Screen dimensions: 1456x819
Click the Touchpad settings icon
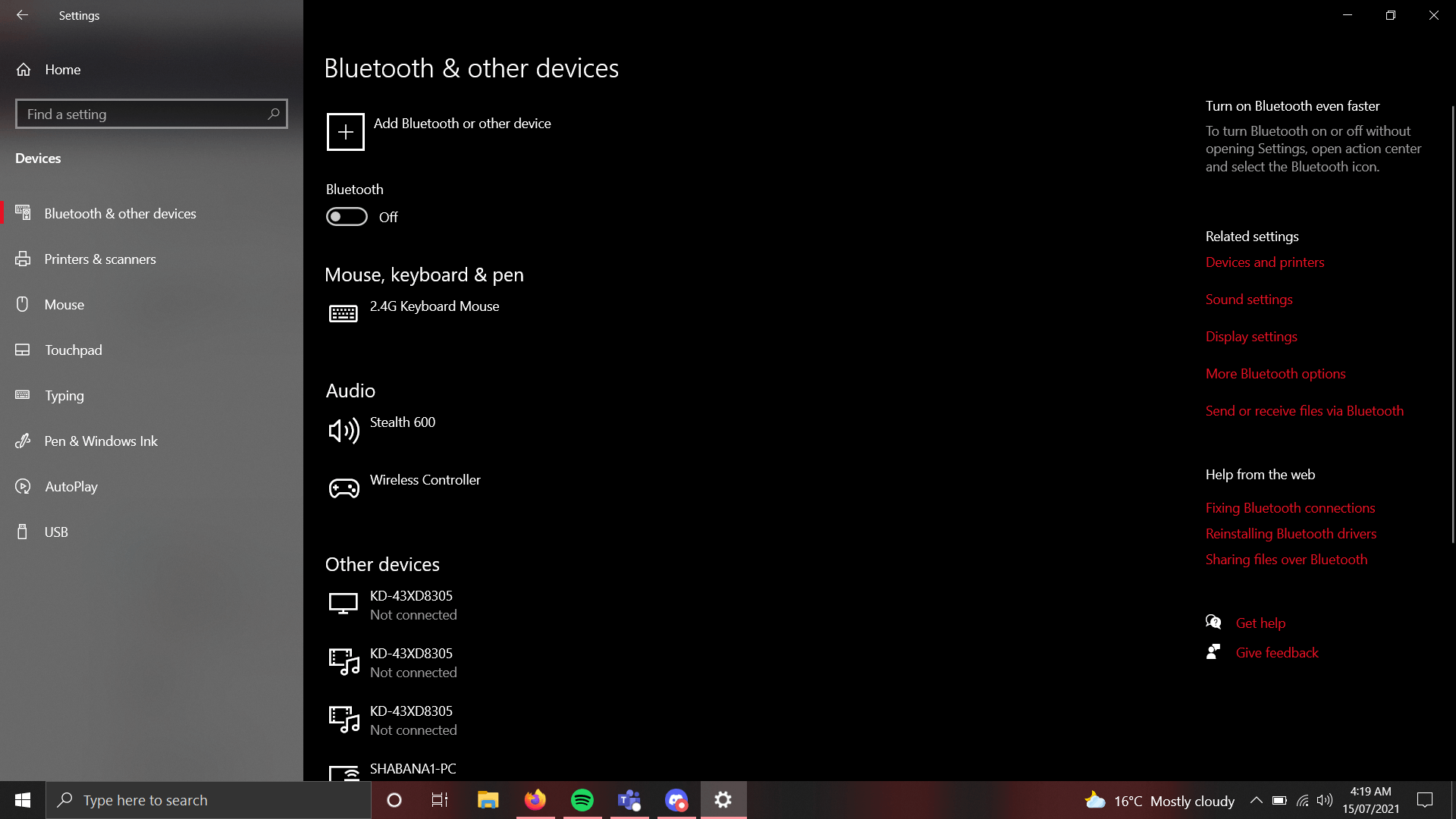pyautogui.click(x=23, y=350)
